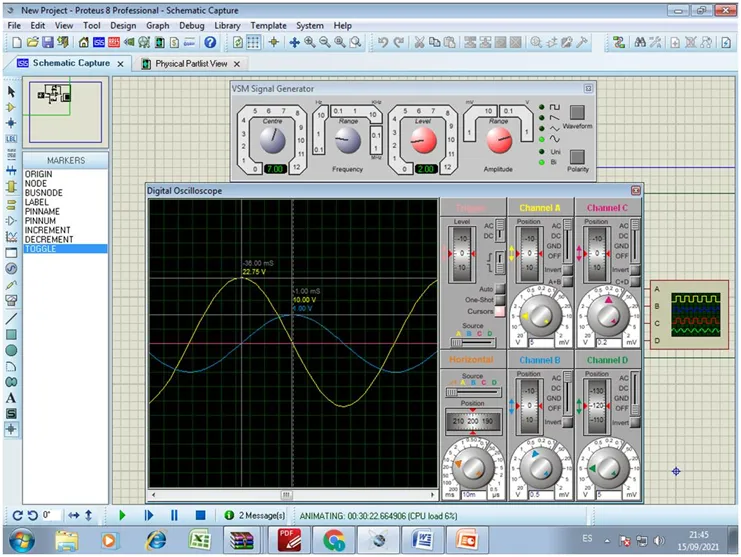Viewport: 741px width, 557px height.
Task: Click the Search and Tag binoculars icon
Action: click(x=640, y=43)
